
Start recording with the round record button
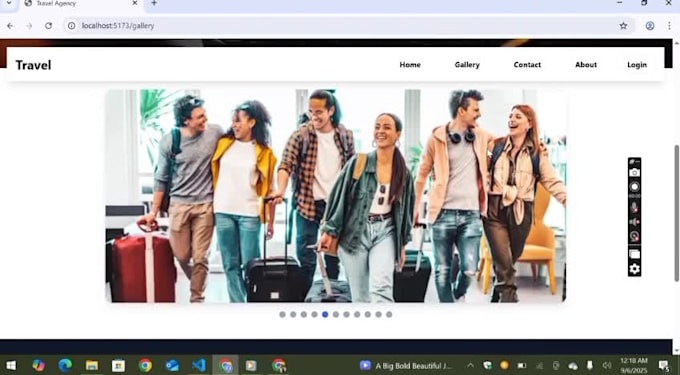pyautogui.click(x=634, y=187)
